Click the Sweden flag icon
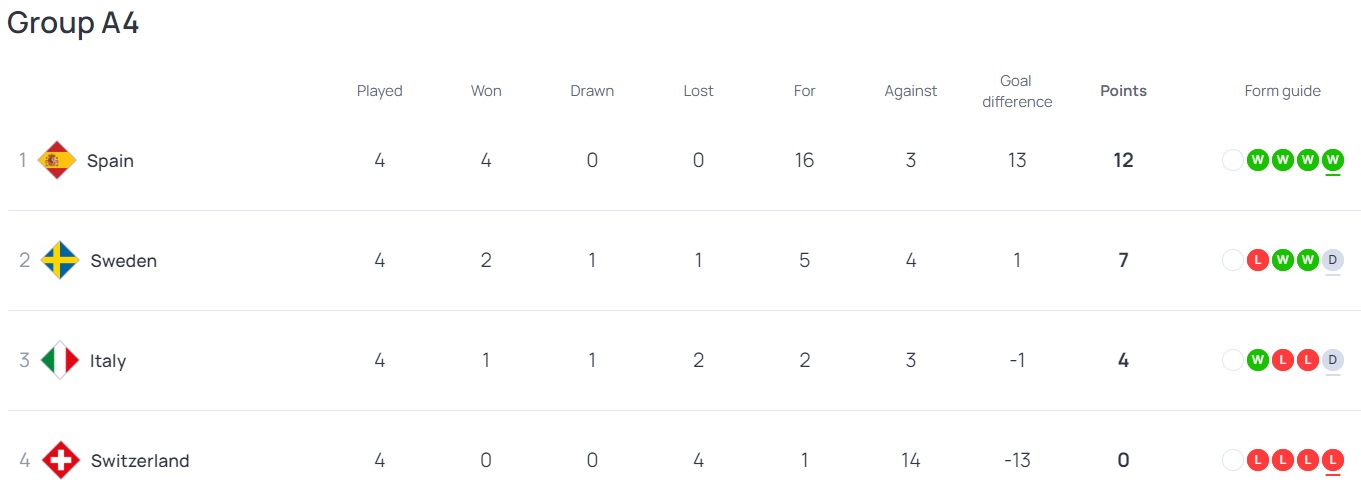 coord(60,260)
